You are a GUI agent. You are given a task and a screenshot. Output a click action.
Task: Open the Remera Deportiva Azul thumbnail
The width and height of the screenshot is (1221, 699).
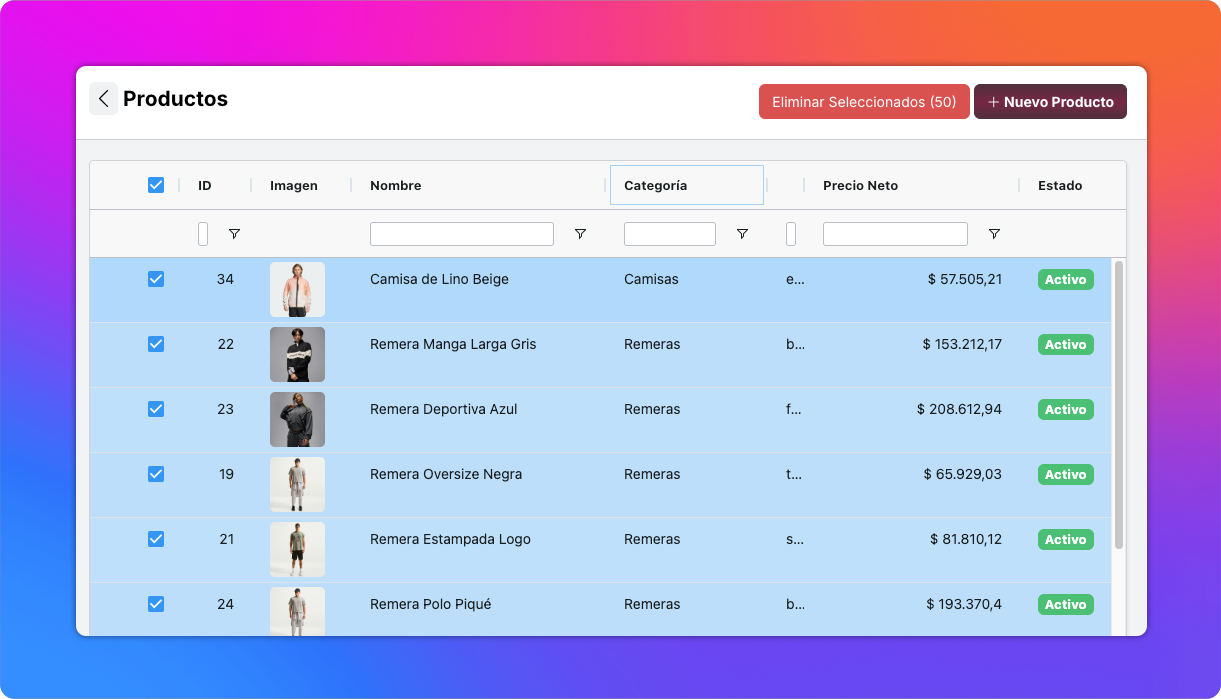point(297,419)
